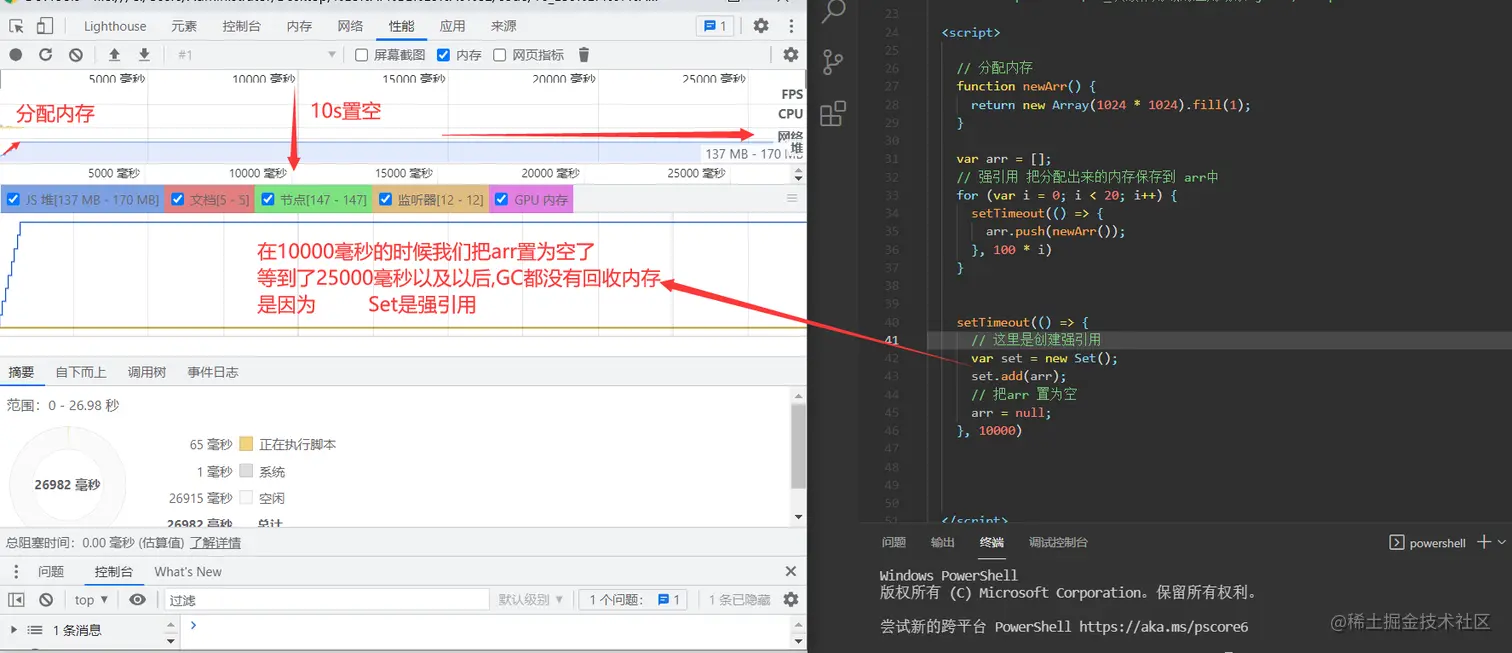Click the white 空闲 color swatch
The image size is (1512, 653).
pos(246,498)
